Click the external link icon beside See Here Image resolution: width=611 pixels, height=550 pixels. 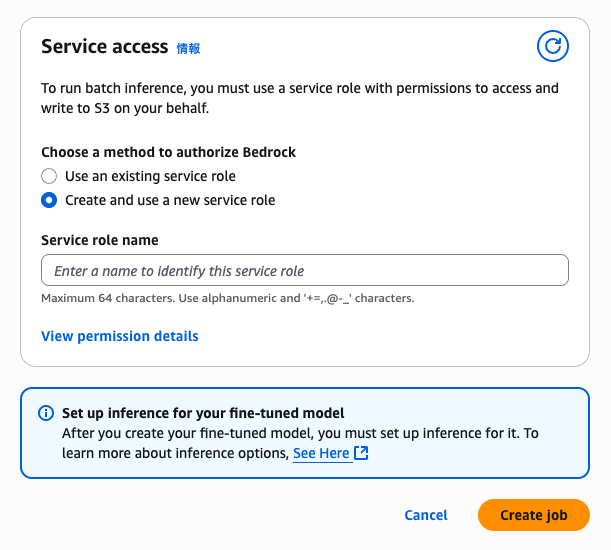point(362,454)
